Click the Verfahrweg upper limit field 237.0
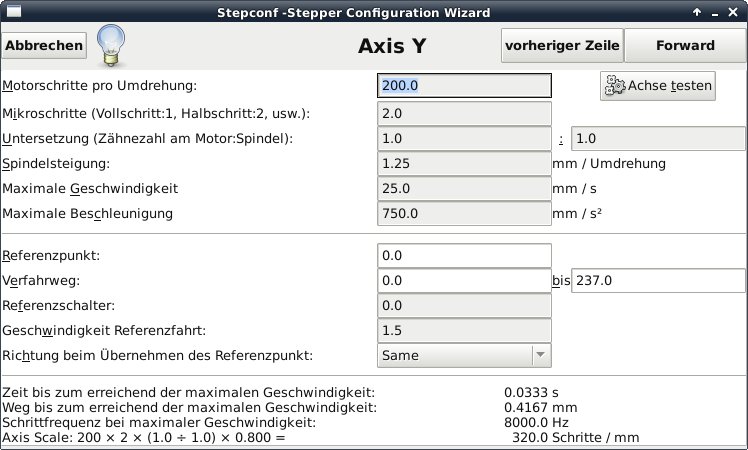Viewport: 748px width, 450px height. click(658, 280)
